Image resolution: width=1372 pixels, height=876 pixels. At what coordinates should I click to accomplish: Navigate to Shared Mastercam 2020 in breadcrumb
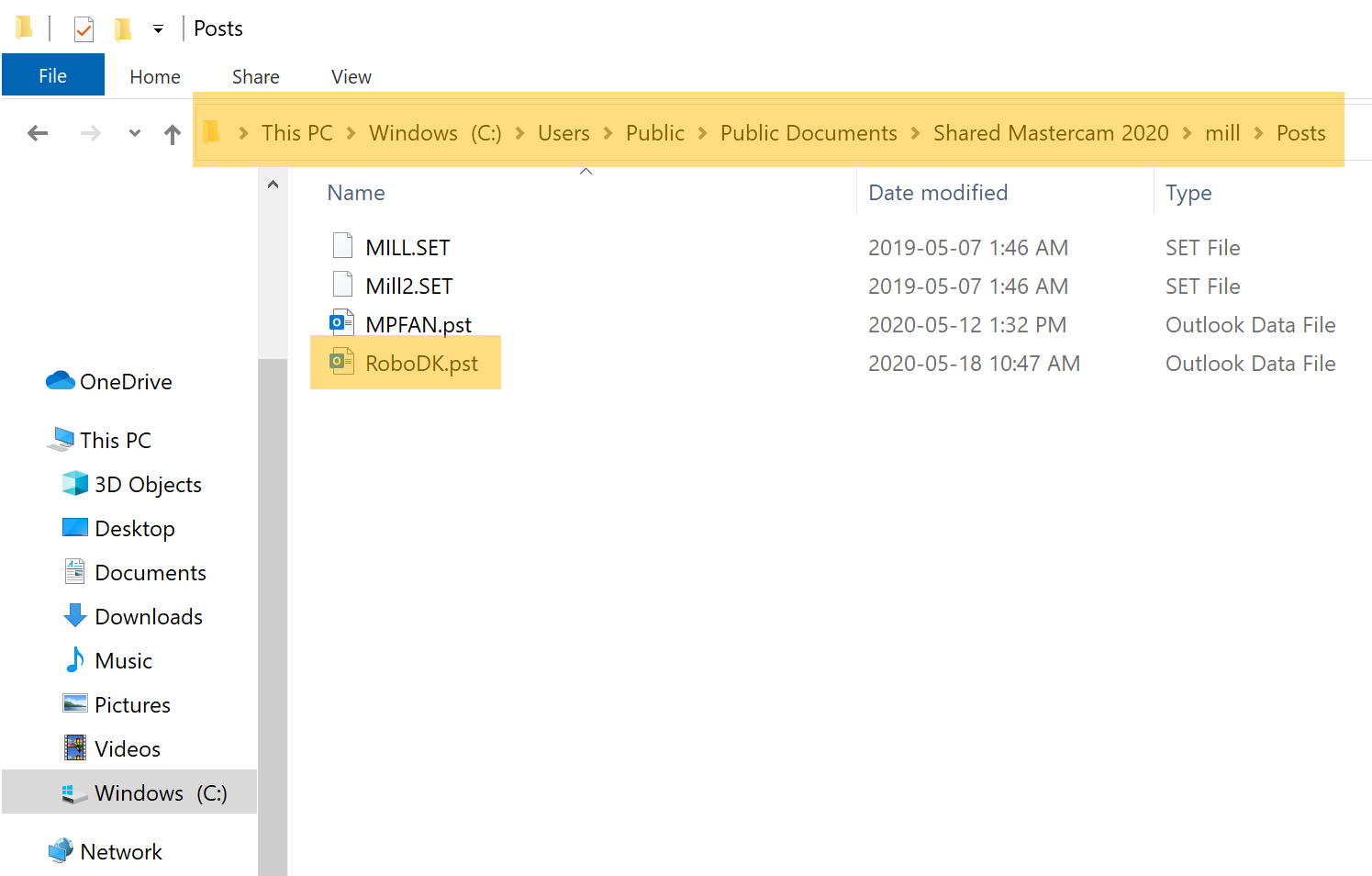coord(1050,133)
